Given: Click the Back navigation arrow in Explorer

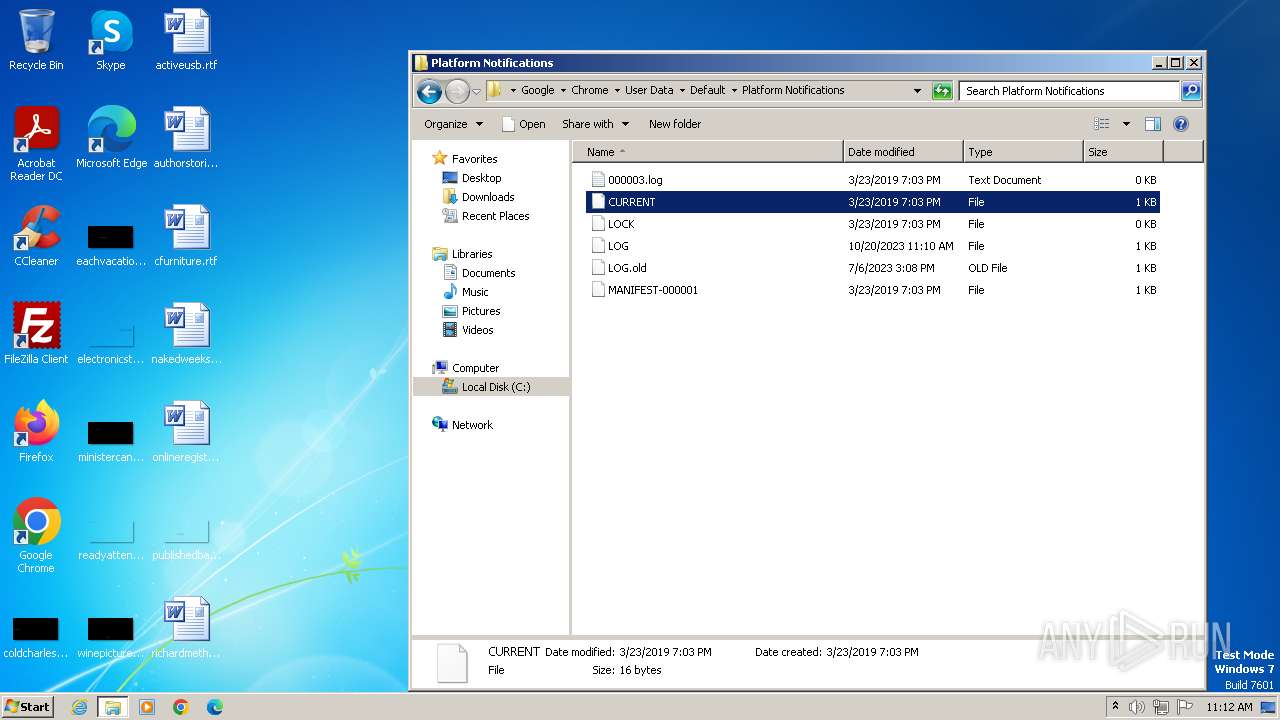Looking at the screenshot, I should tap(429, 91).
